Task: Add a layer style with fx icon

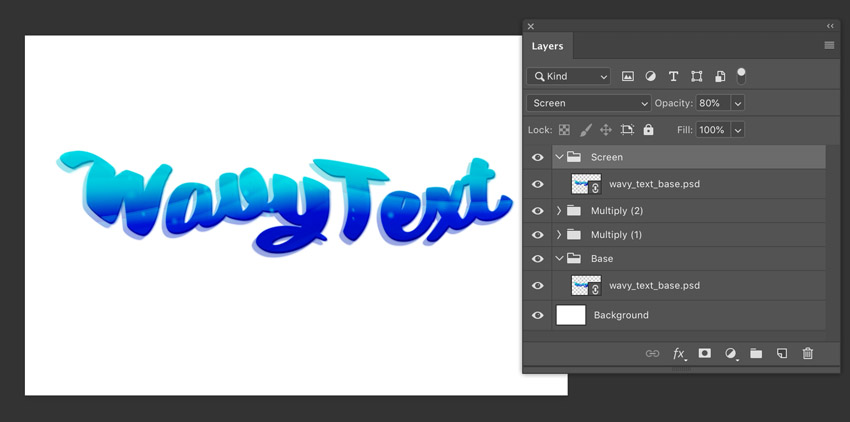Action: 679,354
